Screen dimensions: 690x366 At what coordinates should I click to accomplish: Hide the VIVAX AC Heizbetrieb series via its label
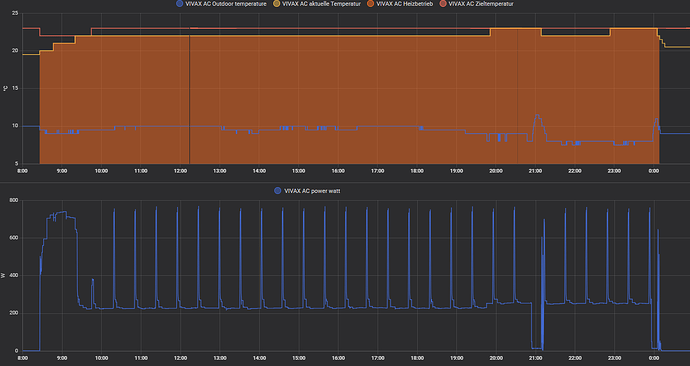click(x=404, y=4)
